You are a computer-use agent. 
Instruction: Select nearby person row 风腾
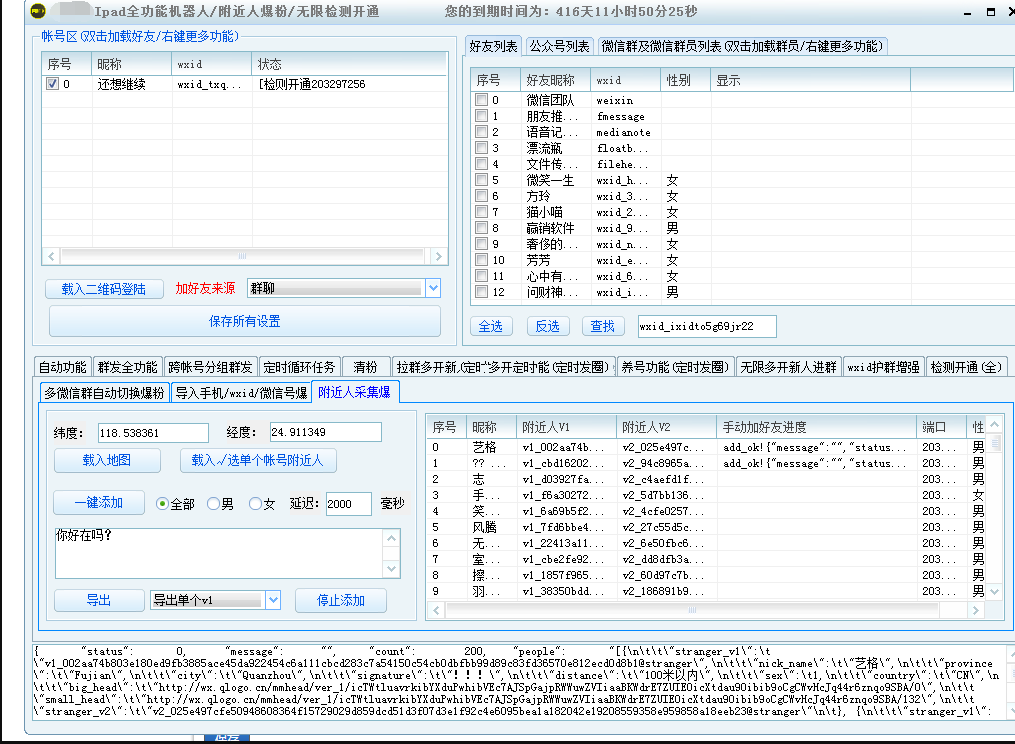tap(706, 527)
